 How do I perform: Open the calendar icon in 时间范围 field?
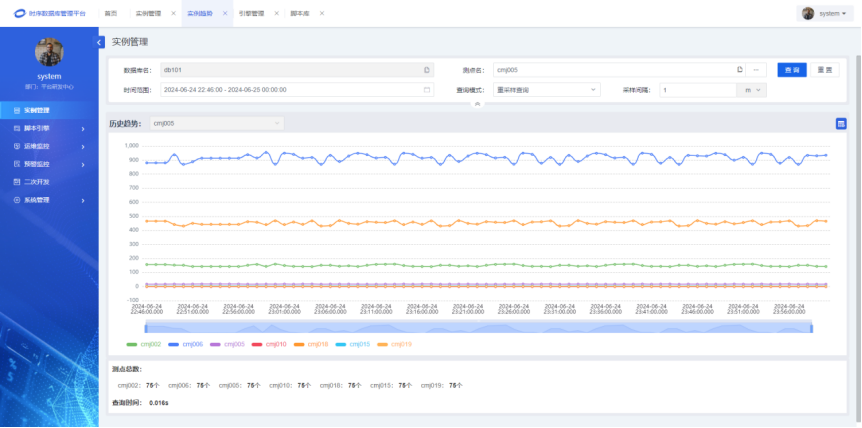pos(427,89)
